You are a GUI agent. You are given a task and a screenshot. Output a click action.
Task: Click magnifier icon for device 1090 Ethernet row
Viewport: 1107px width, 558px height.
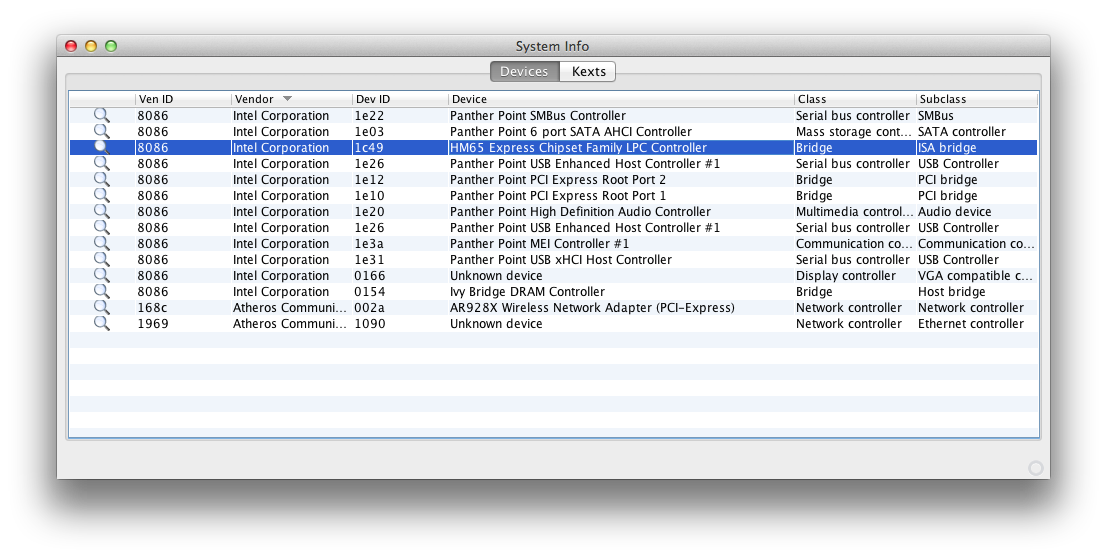click(x=101, y=324)
